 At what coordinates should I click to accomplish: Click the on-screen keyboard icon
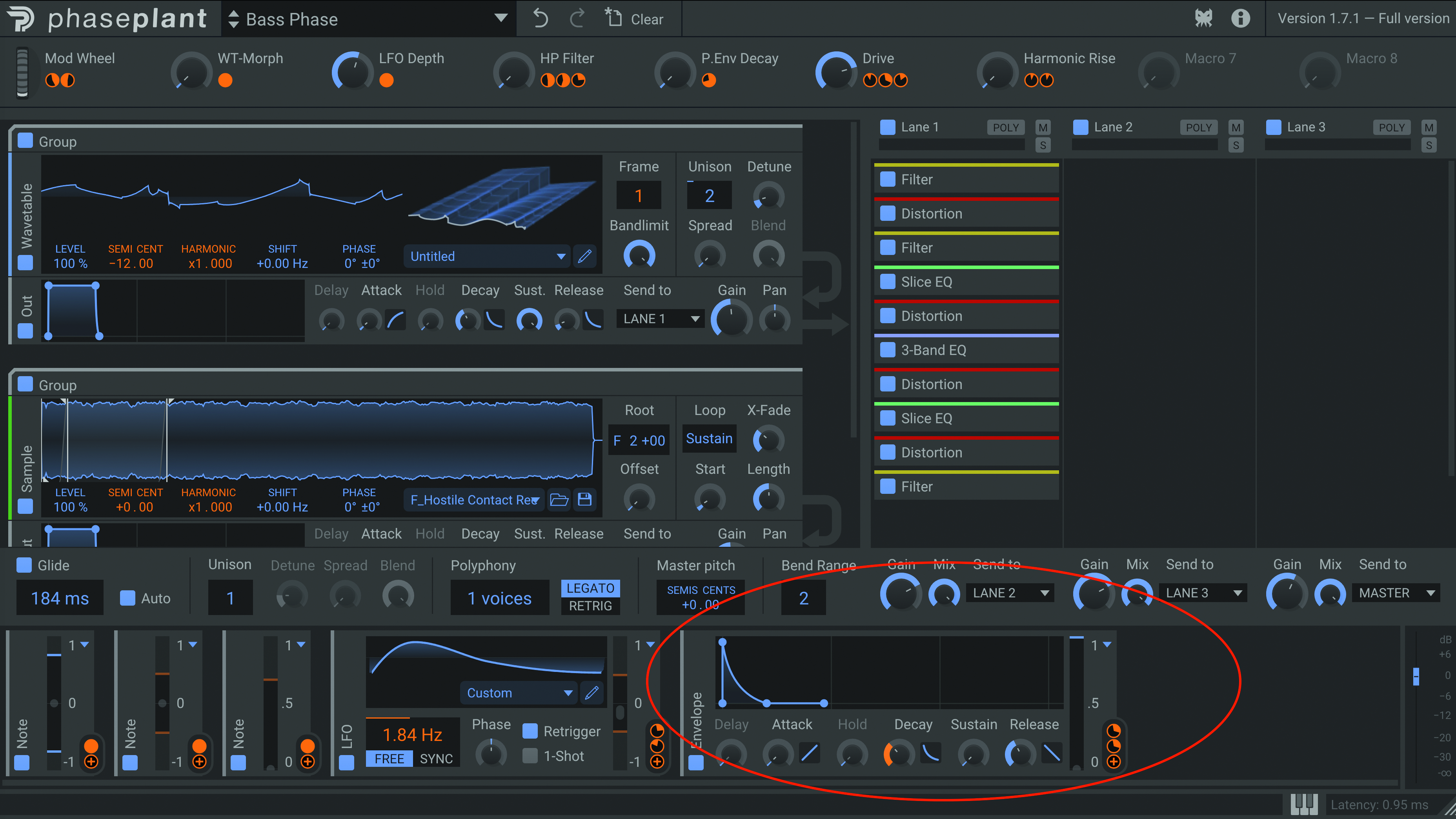(1304, 804)
